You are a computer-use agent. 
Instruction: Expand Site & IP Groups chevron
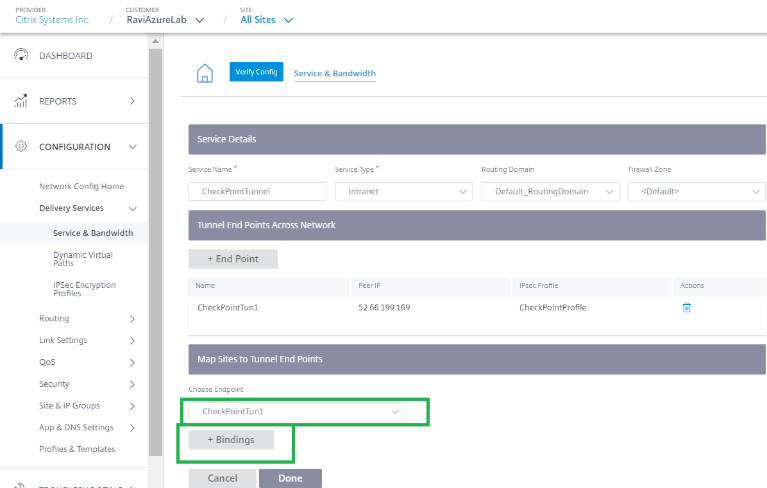(132, 406)
